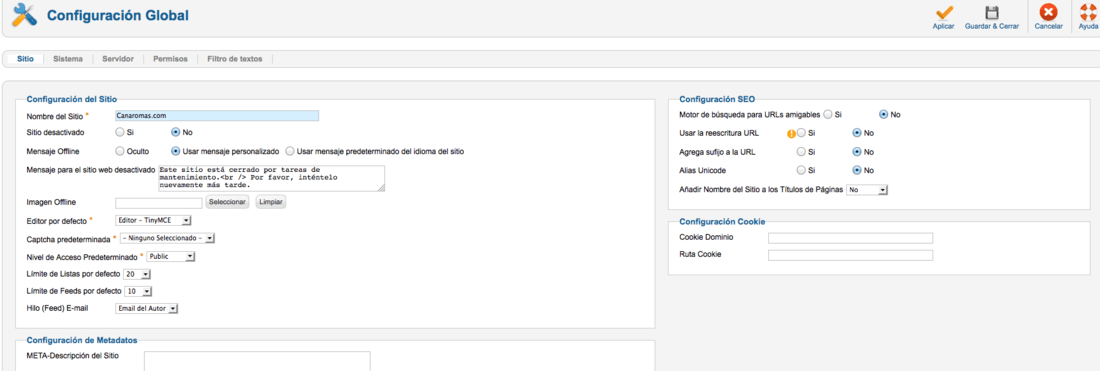Viewport: 1100px width, 371px height.
Task: Click the Guardar & Cerrar disk icon
Action: [x=991, y=12]
